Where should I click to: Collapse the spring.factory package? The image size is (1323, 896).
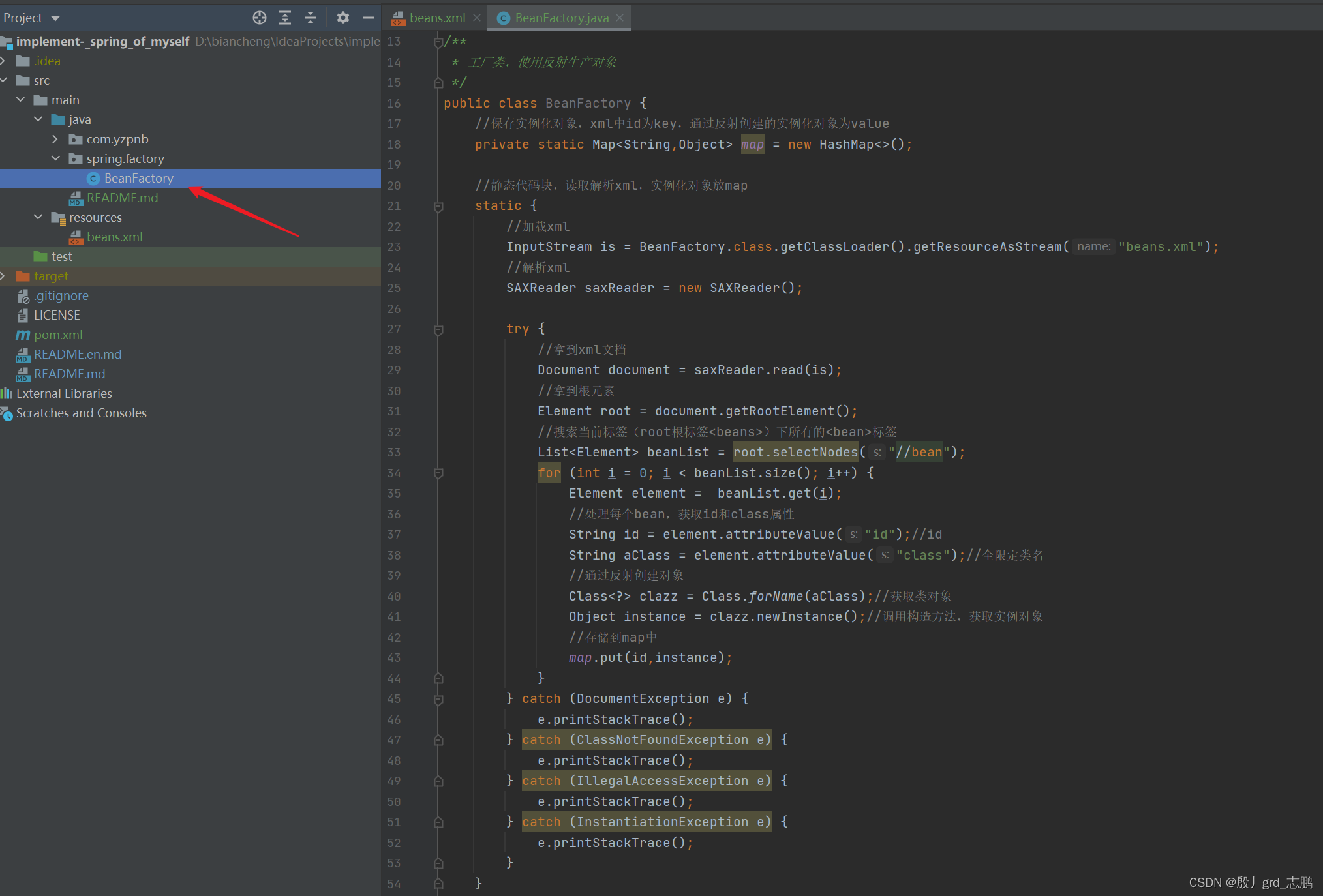pos(55,158)
